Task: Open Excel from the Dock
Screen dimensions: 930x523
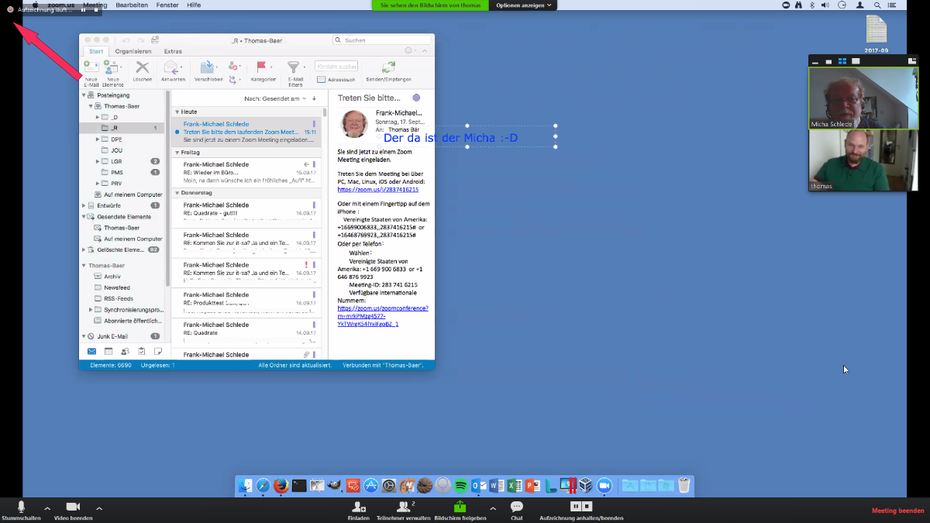Action: point(514,486)
